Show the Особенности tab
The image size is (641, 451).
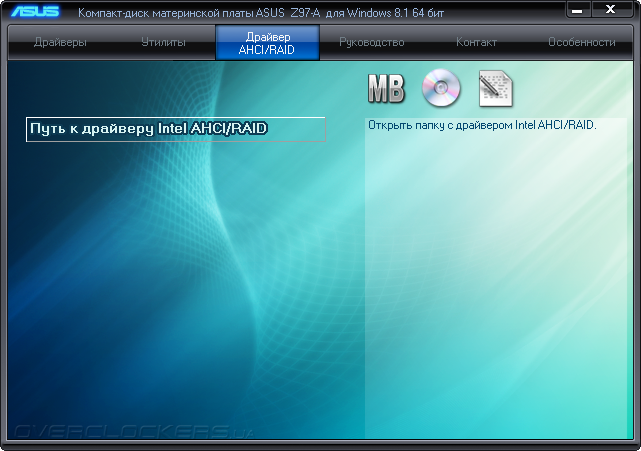coord(581,42)
